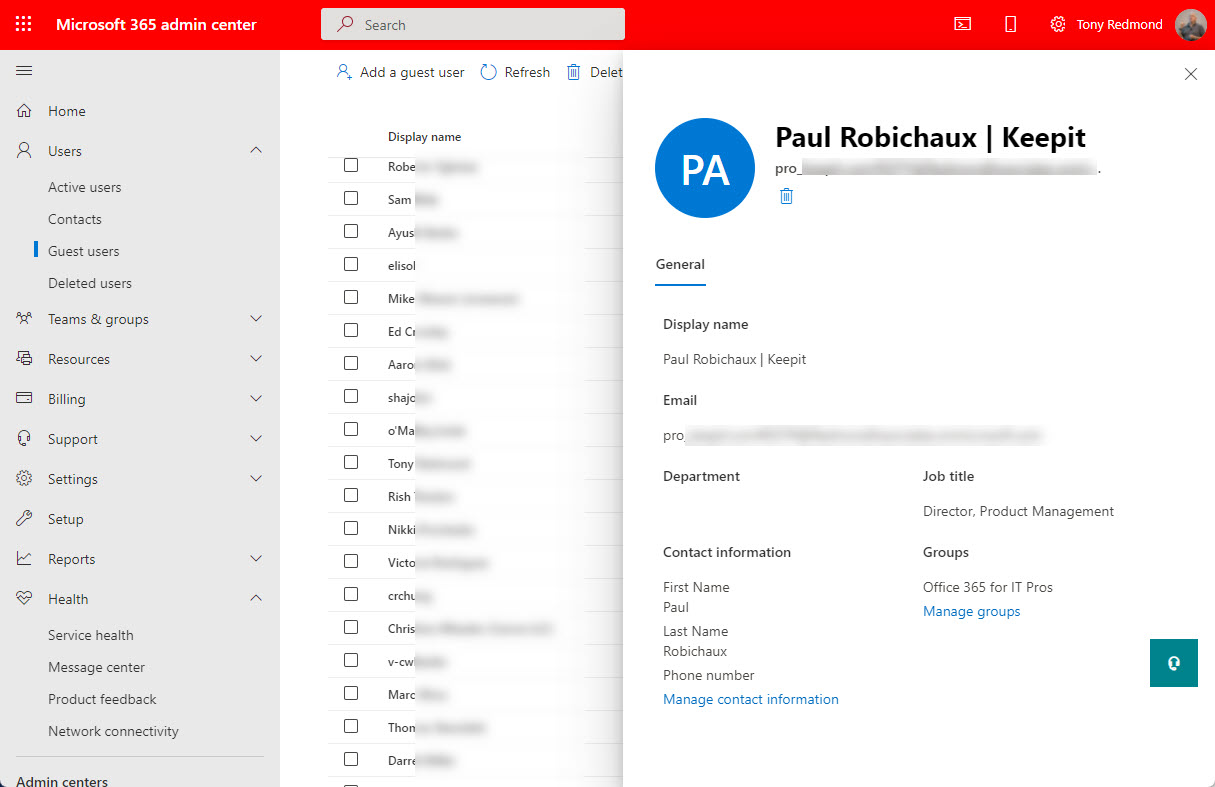Open the settings gear beside Tony Redmond
The image size is (1215, 787).
pos(1057,24)
